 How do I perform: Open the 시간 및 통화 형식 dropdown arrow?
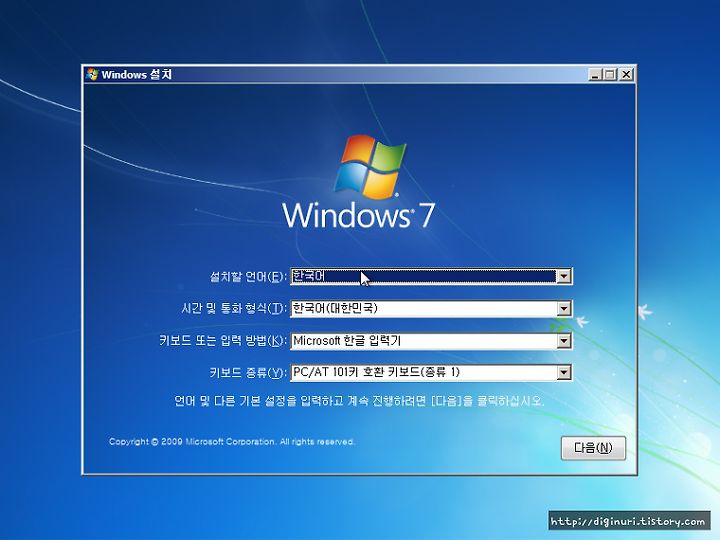point(564,309)
